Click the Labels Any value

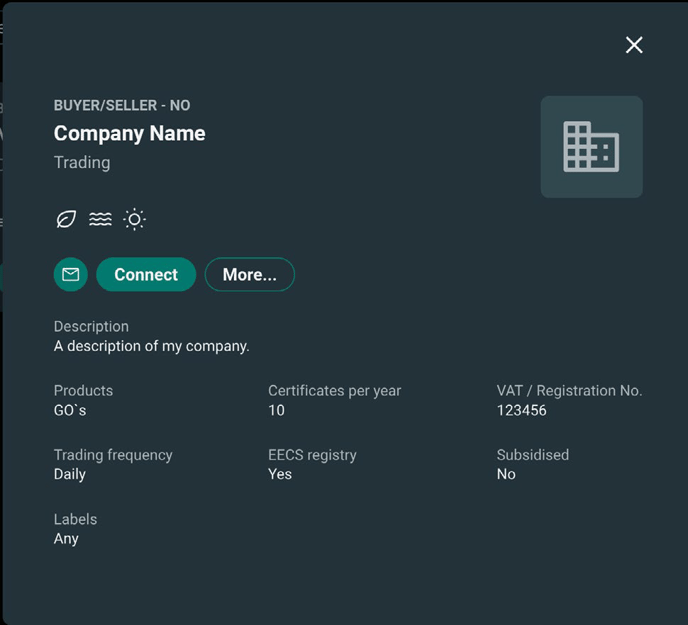tap(66, 539)
